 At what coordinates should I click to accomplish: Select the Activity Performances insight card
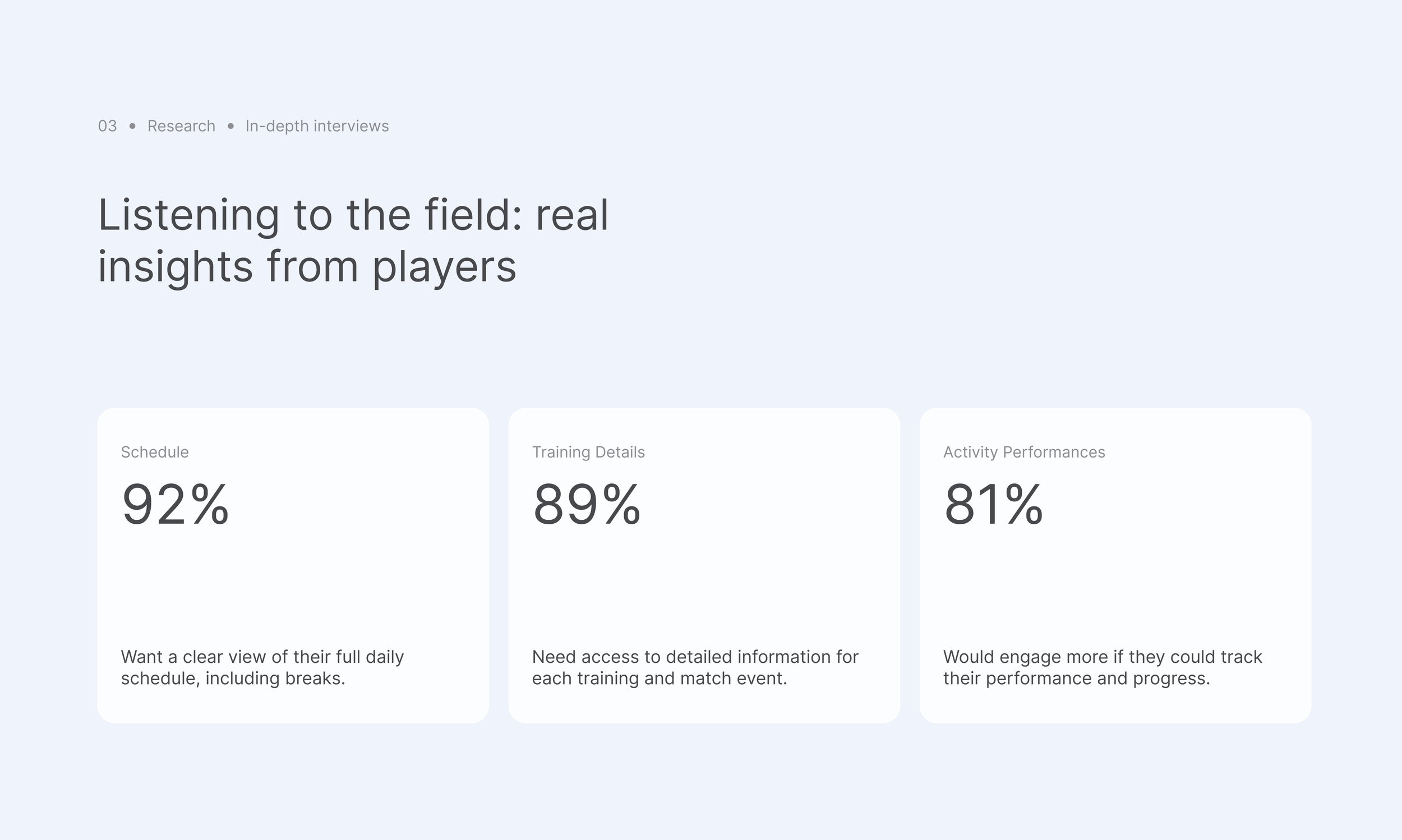tap(1115, 583)
